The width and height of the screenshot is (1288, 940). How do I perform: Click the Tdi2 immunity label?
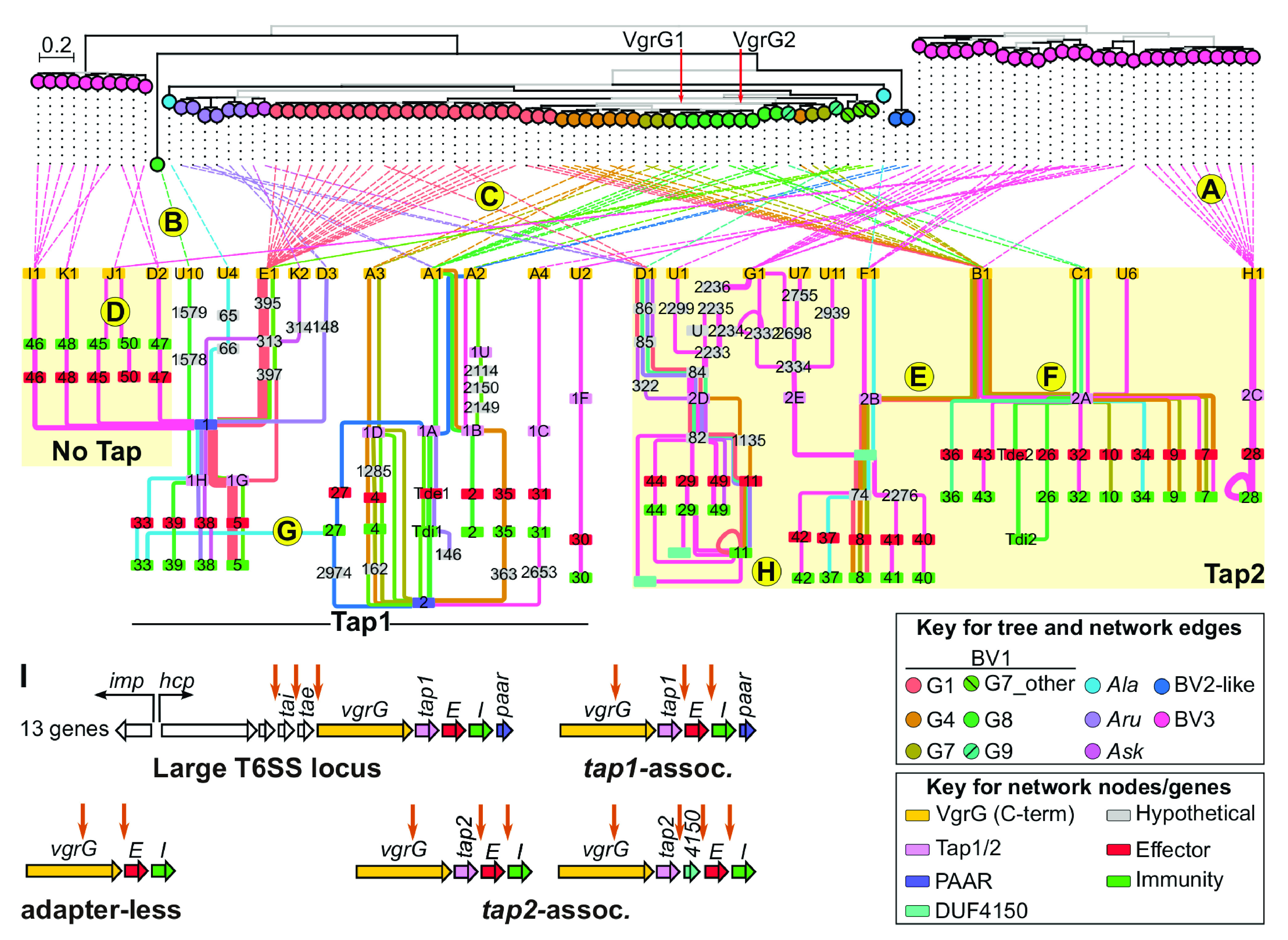[1021, 539]
